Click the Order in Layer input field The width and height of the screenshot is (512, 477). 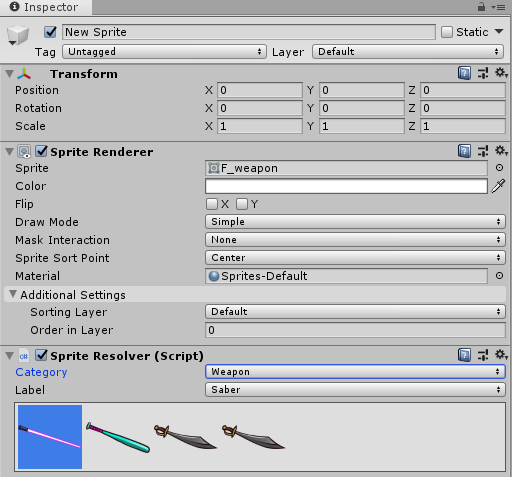[355, 330]
